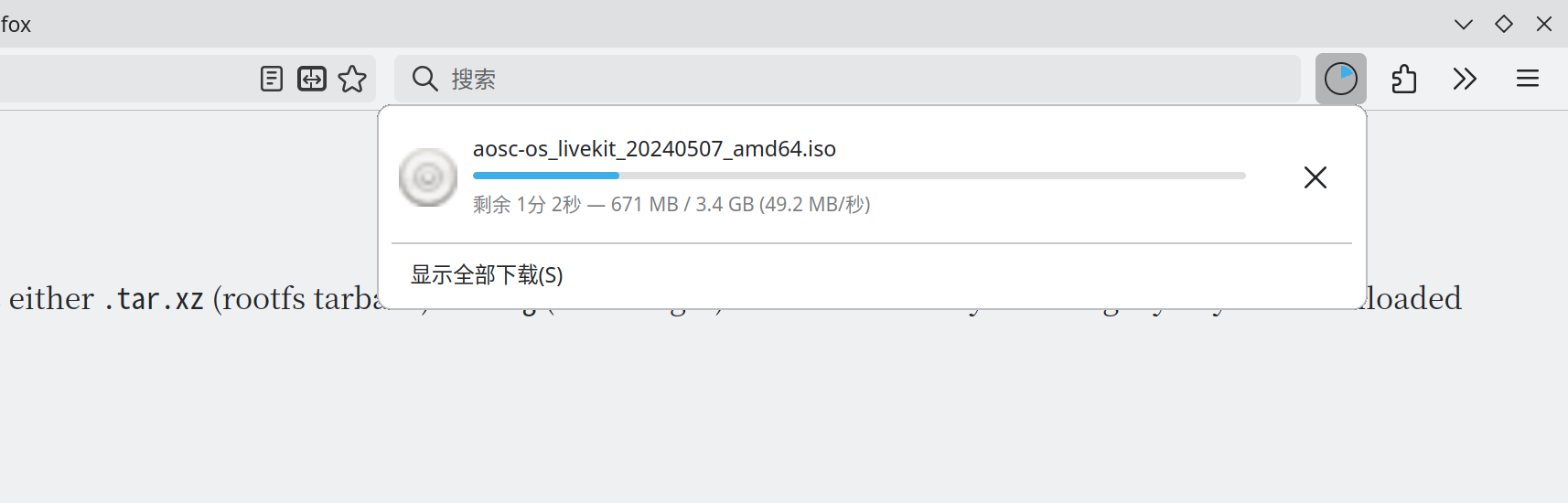Image resolution: width=1568 pixels, height=503 pixels.
Task: Open the extensions puzzle-piece menu
Action: click(1404, 79)
